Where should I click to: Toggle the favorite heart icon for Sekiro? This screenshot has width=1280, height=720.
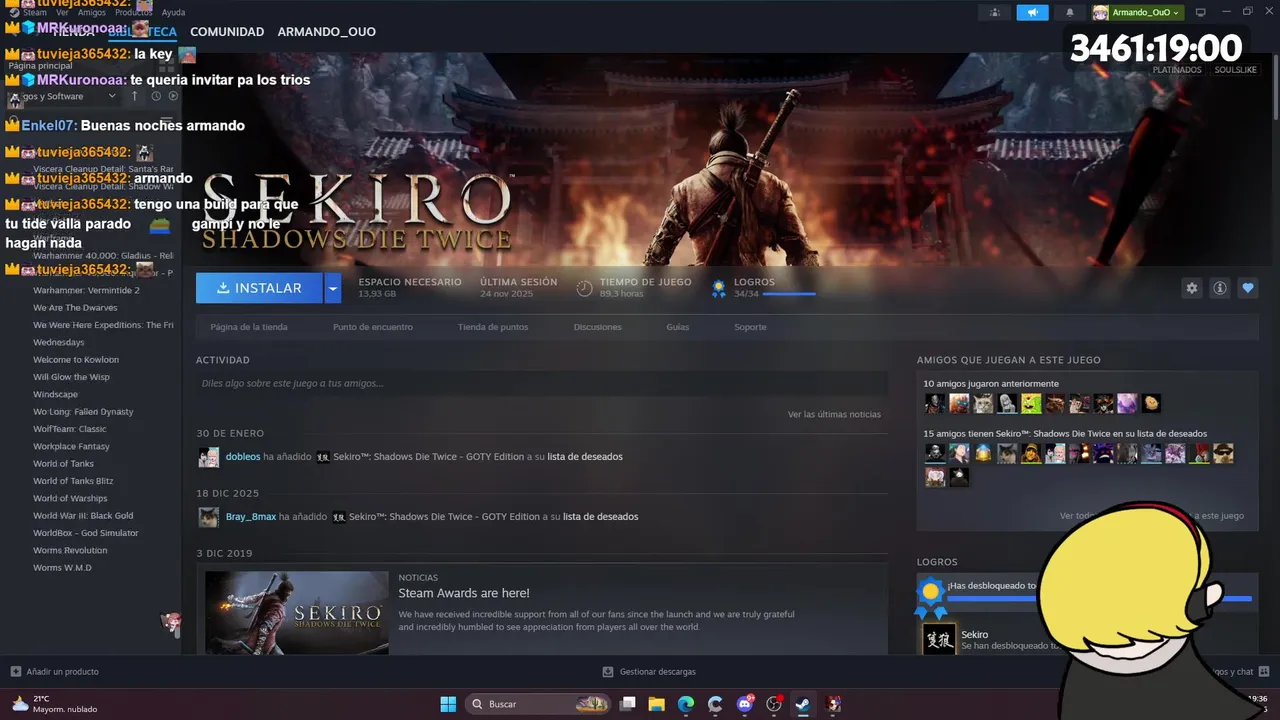(1248, 288)
